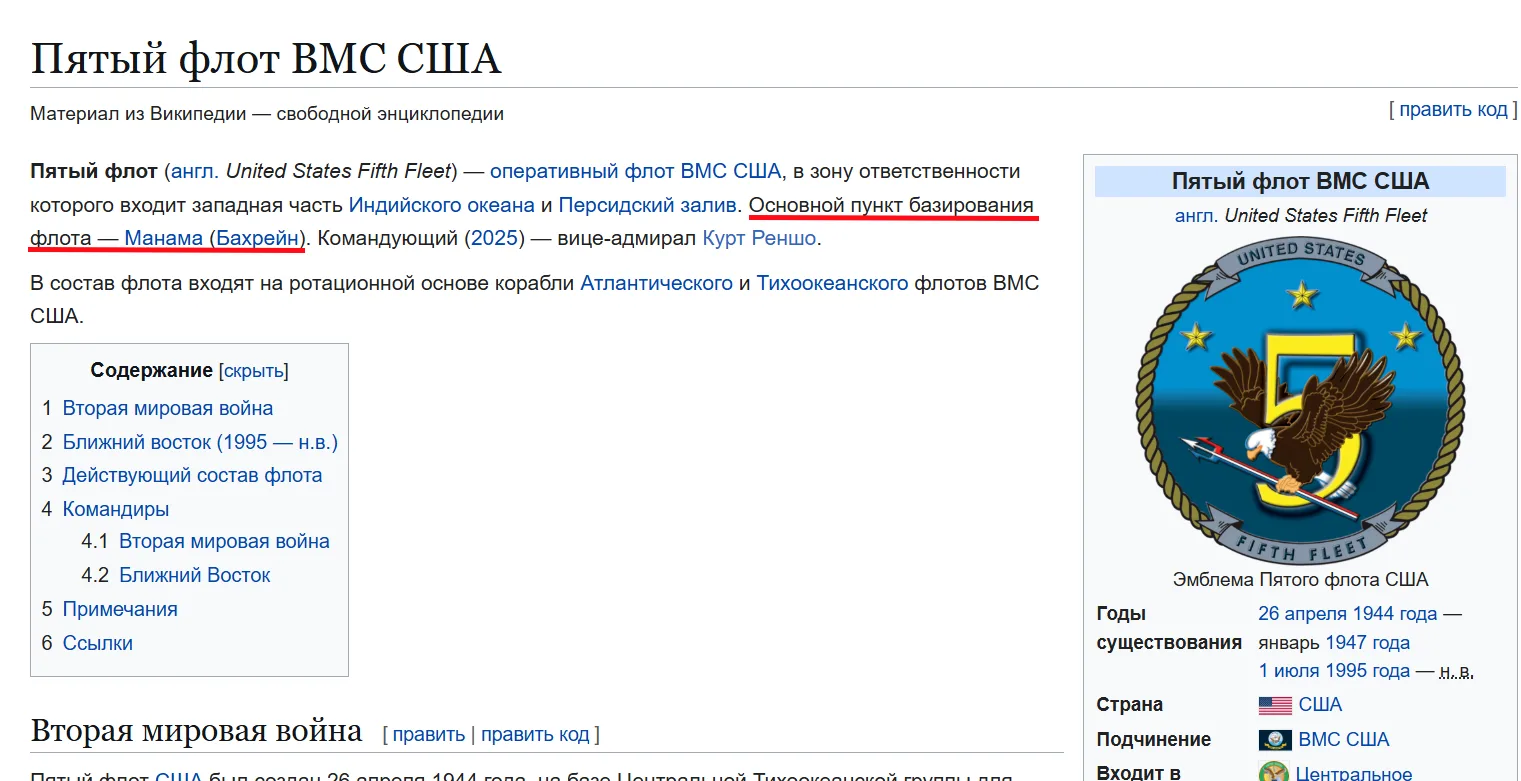Screen dimensions: 1521x781
Task: Open the "Манама" link in intro
Action: point(164,239)
